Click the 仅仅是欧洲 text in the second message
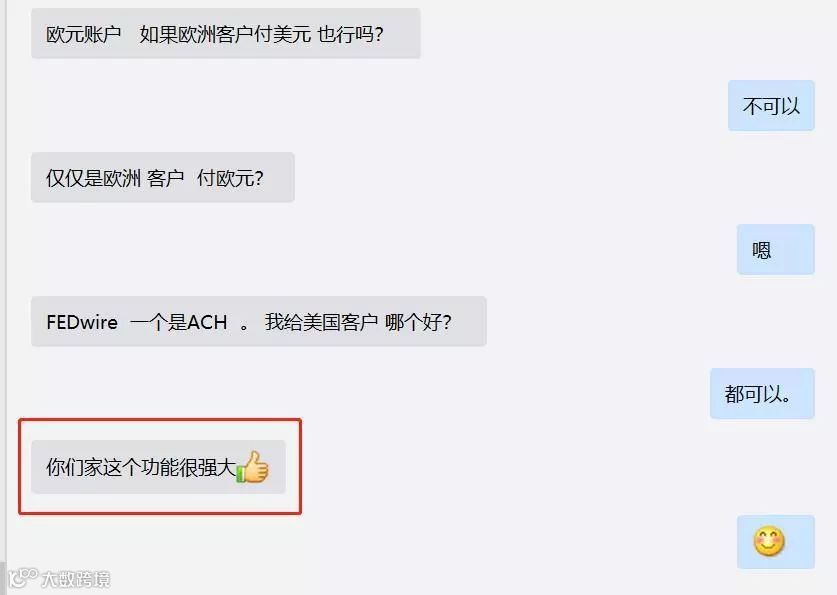 coord(93,178)
